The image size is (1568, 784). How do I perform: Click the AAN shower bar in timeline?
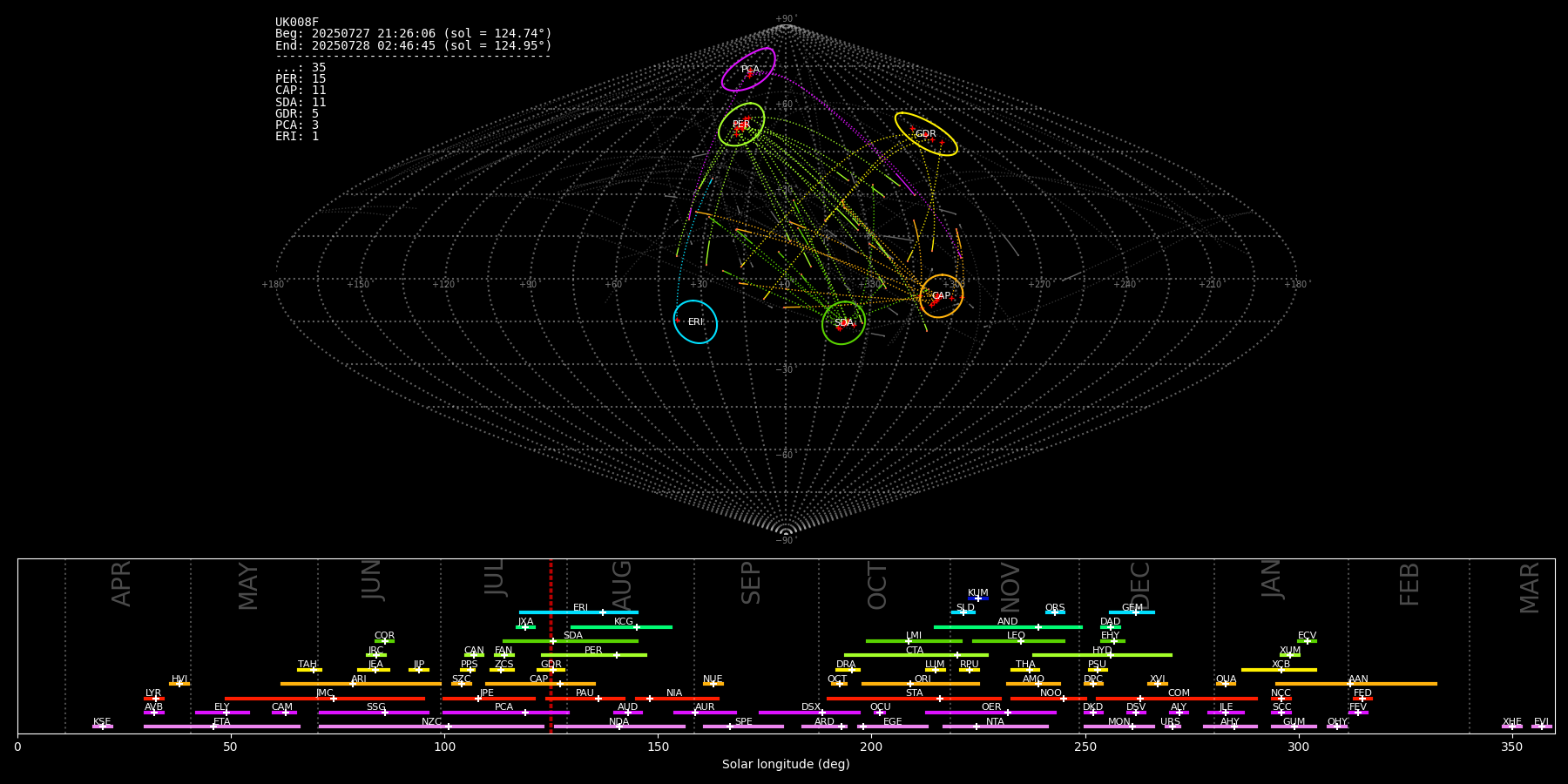[1356, 684]
